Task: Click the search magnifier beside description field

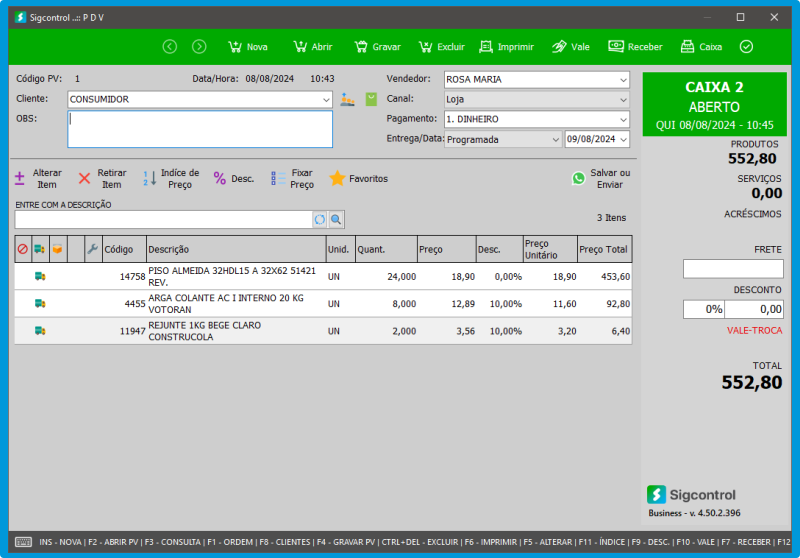Action: 337,219
